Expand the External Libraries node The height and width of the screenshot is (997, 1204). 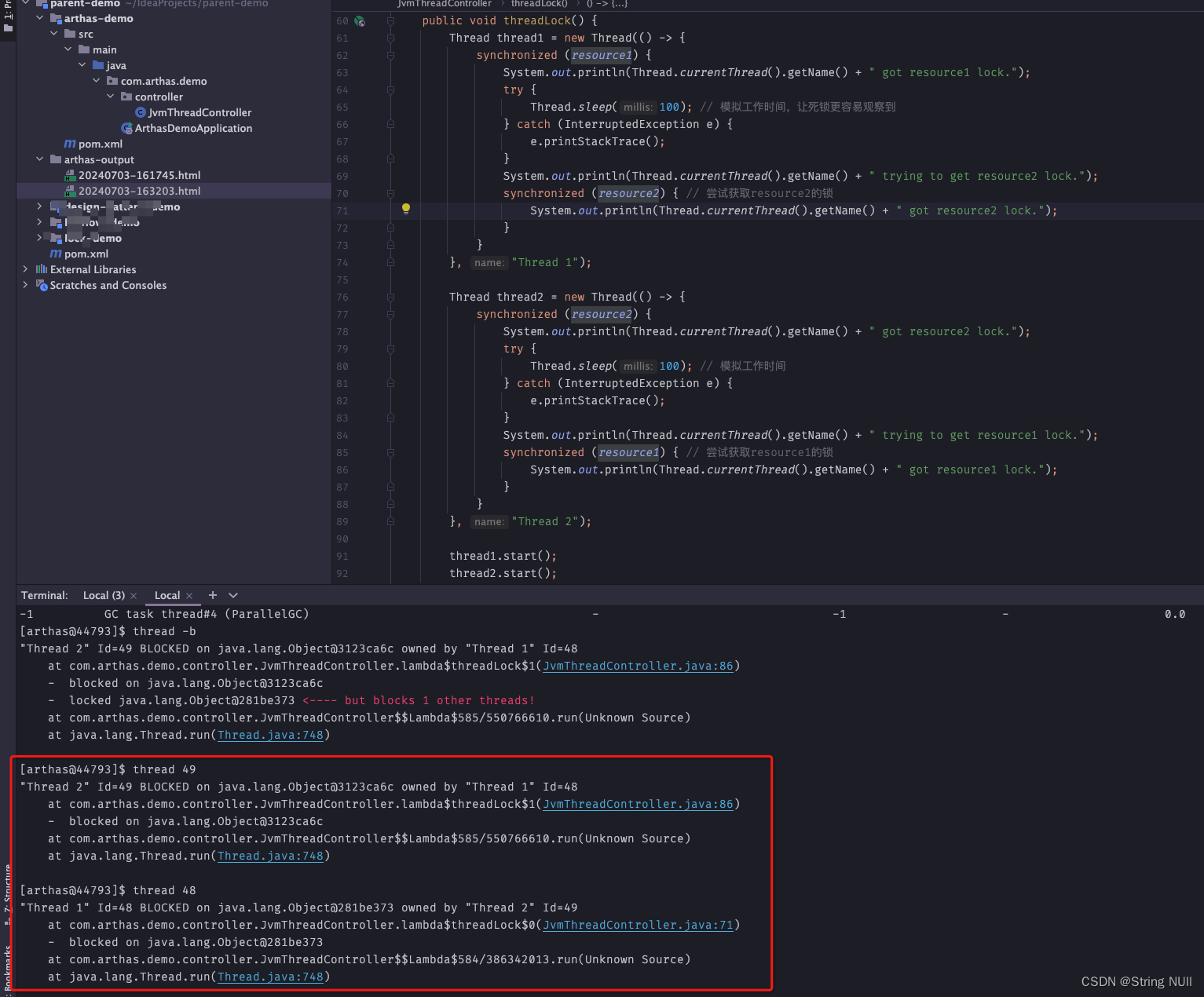tap(26, 269)
